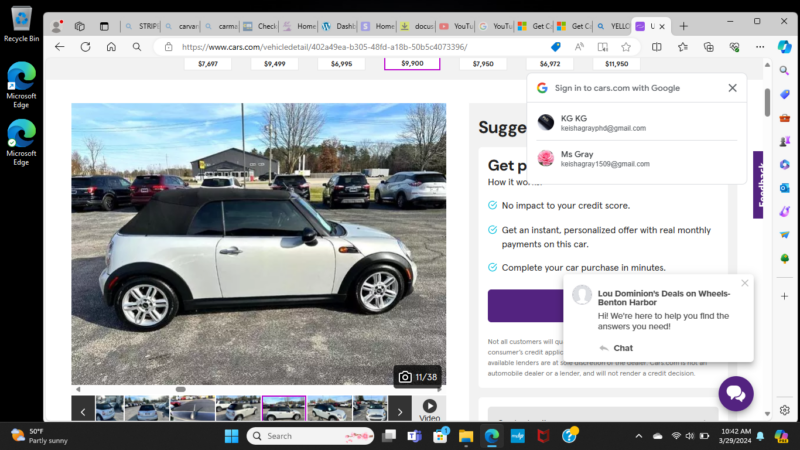The image size is (800, 450).
Task: Click the page vertical scrollbar thumb
Action: [x=767, y=103]
